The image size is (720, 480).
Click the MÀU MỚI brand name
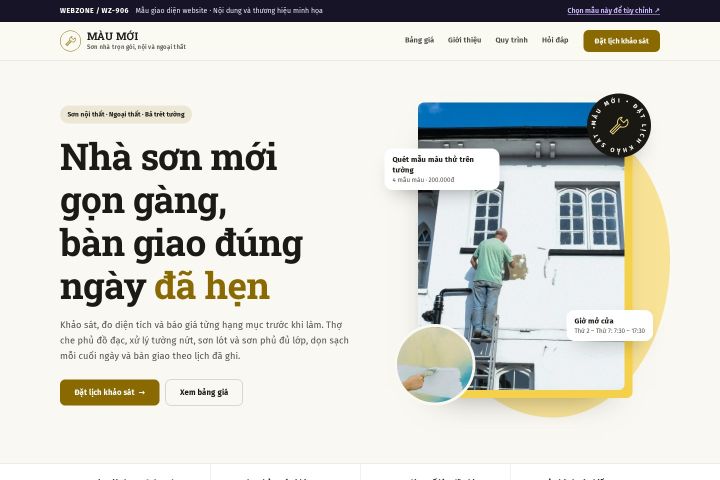click(112, 36)
